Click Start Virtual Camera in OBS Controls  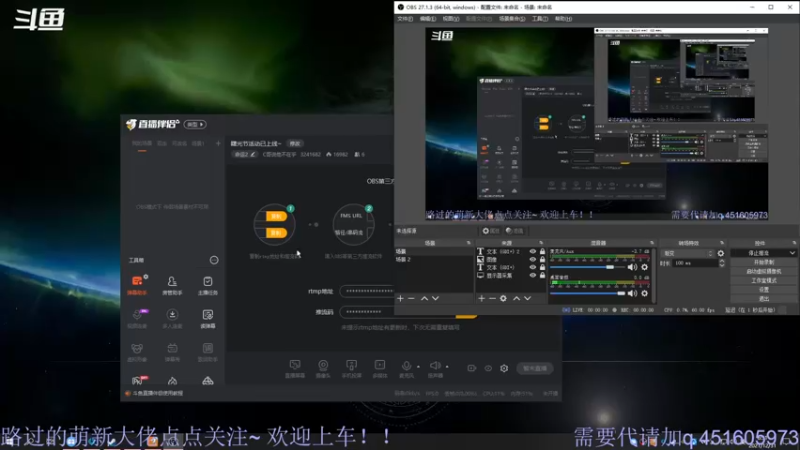click(x=763, y=271)
